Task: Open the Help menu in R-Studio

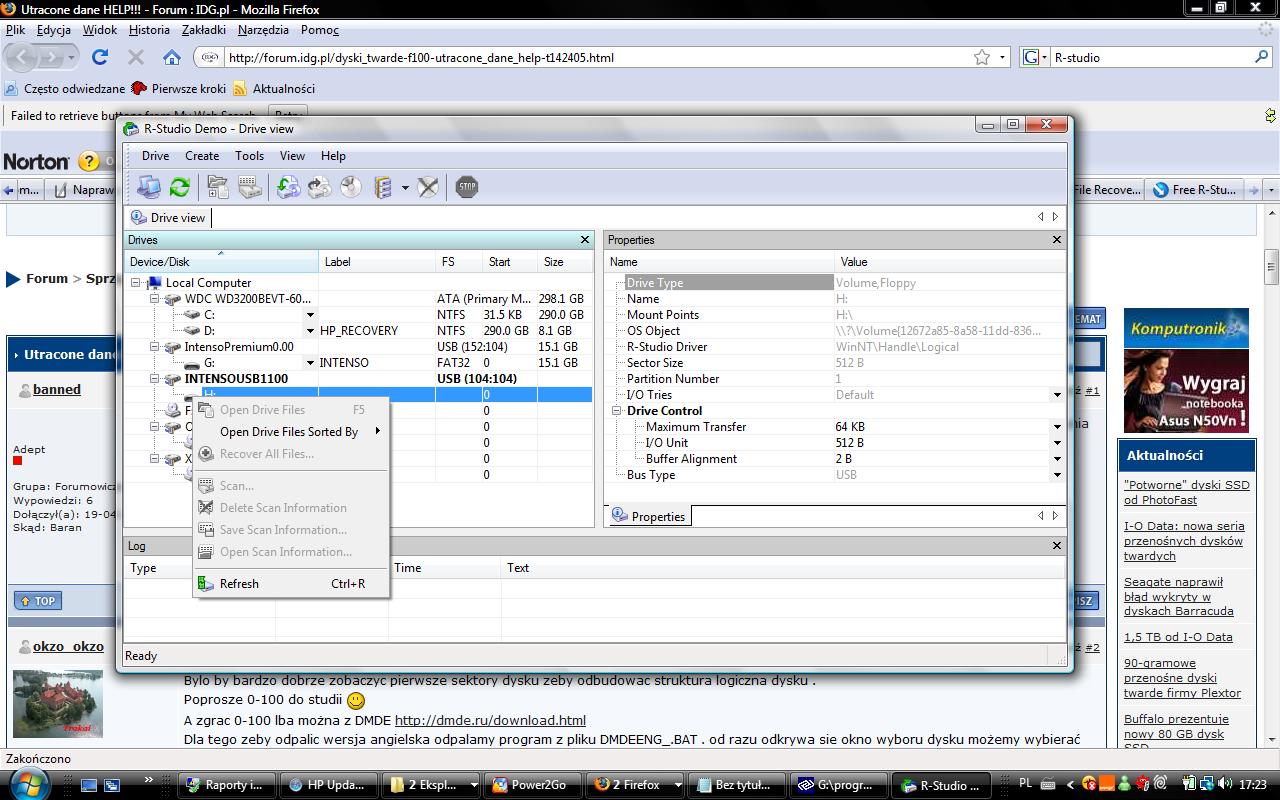Action: click(333, 156)
